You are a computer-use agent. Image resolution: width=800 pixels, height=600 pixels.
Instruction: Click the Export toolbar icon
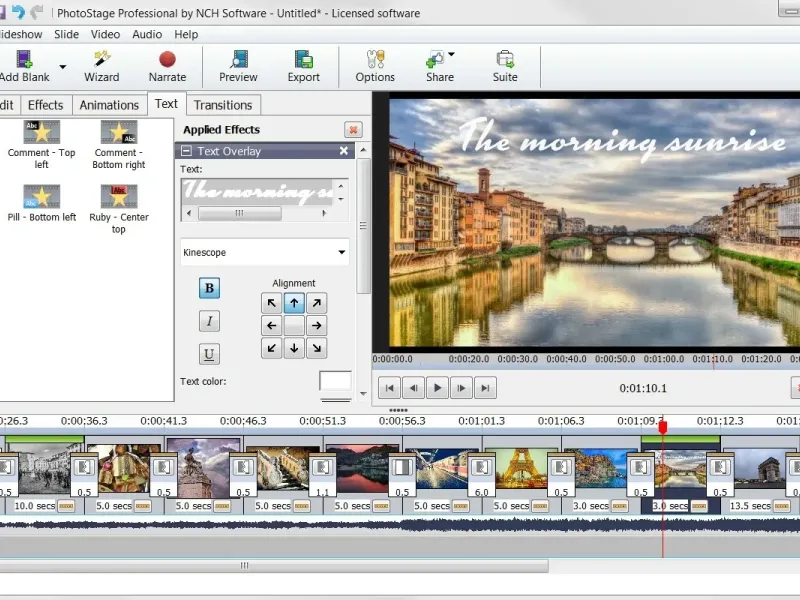click(303, 65)
